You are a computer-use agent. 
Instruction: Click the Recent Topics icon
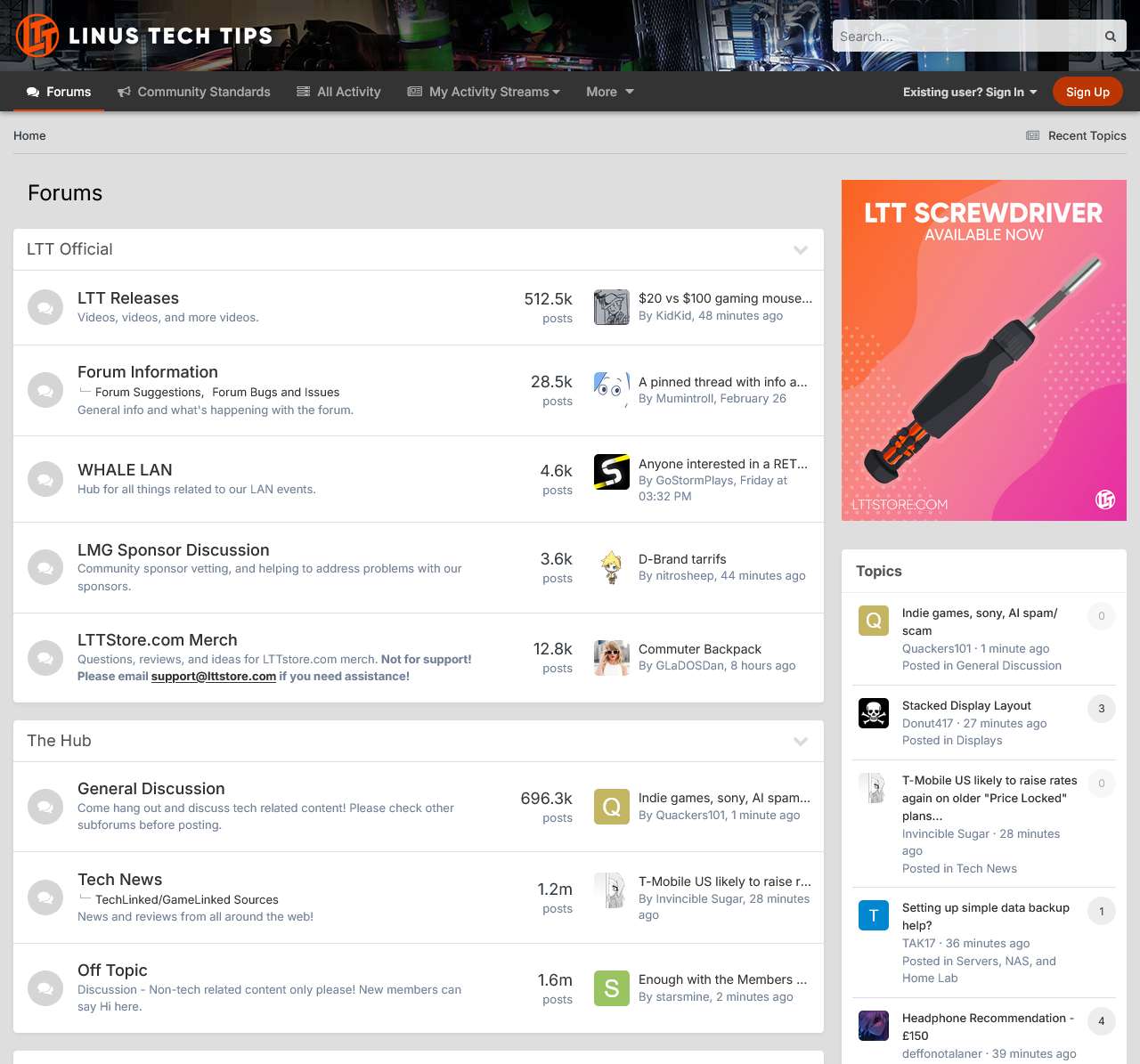point(1033,135)
